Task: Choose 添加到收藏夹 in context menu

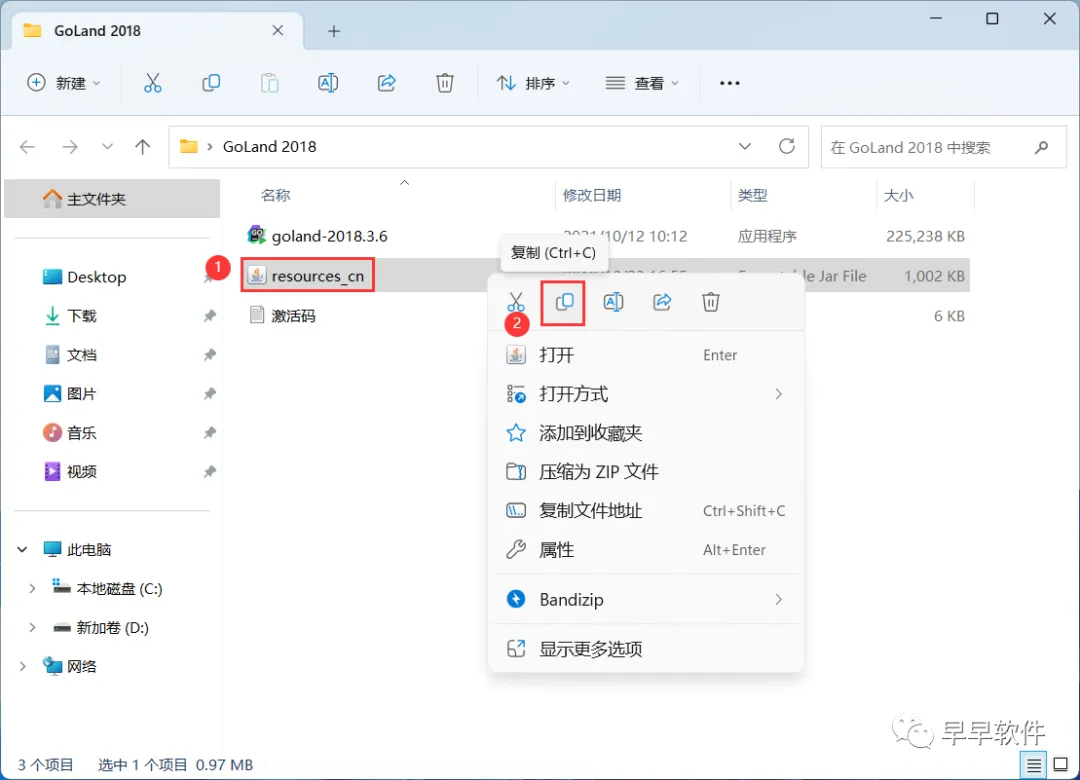Action: [x=646, y=433]
